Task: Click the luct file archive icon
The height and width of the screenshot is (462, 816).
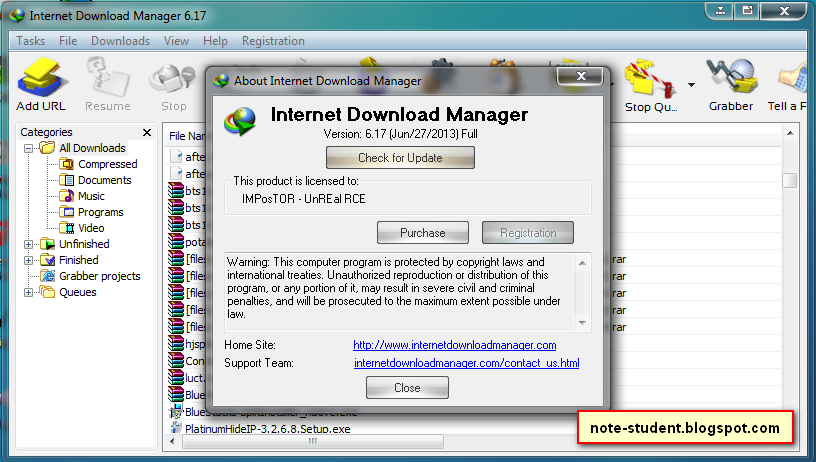Action: [x=176, y=378]
